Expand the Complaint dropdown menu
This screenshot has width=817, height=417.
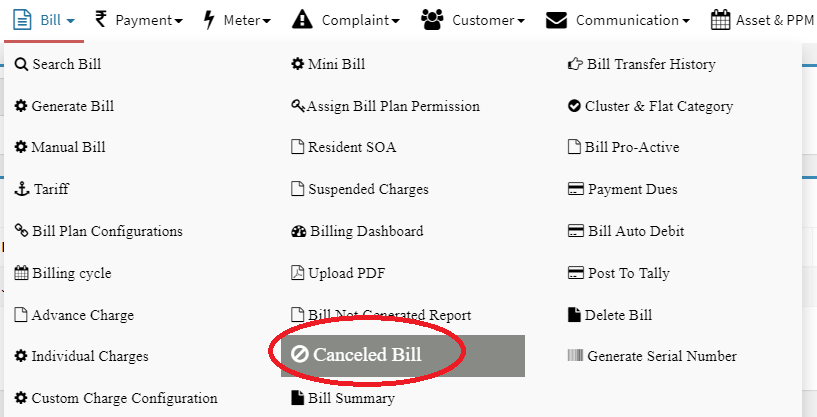[346, 19]
